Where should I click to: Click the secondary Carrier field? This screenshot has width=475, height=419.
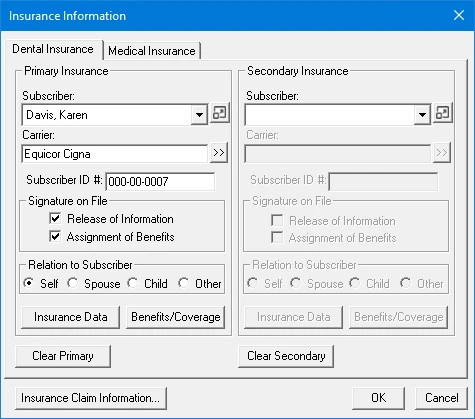coord(338,154)
